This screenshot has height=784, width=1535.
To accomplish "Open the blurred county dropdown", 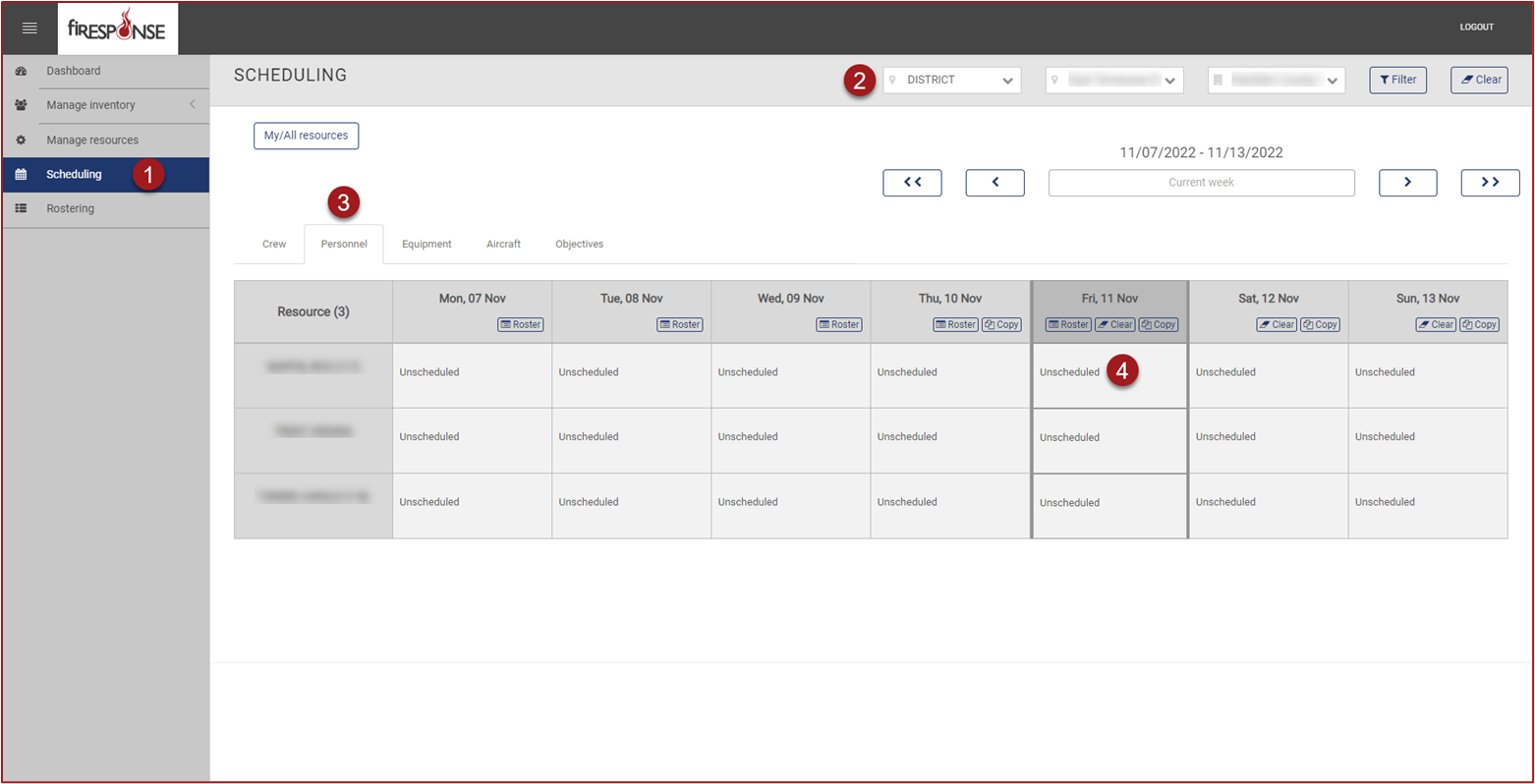I will click(1276, 81).
